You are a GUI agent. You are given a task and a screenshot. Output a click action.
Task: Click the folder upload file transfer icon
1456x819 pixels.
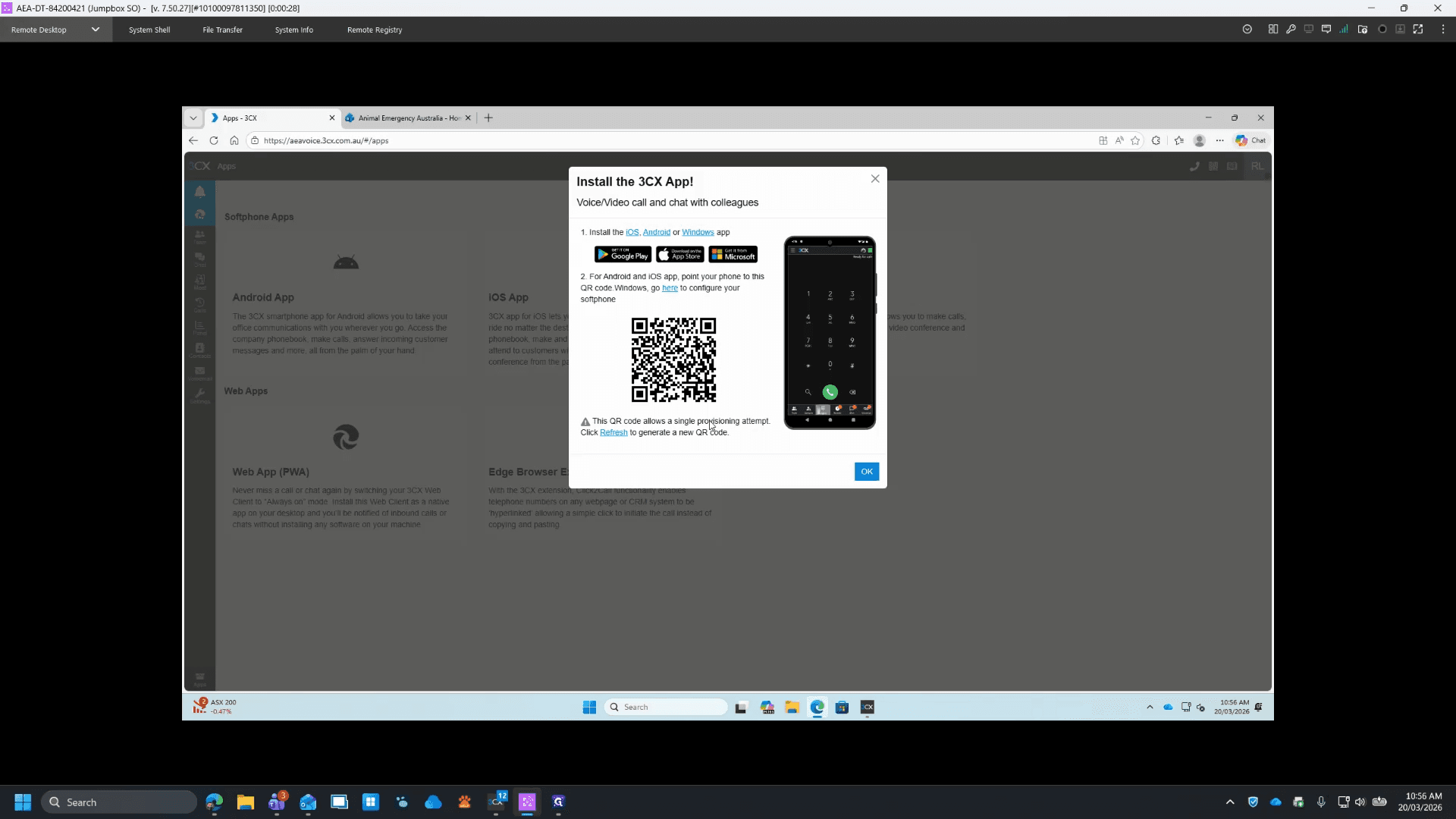(x=1363, y=30)
